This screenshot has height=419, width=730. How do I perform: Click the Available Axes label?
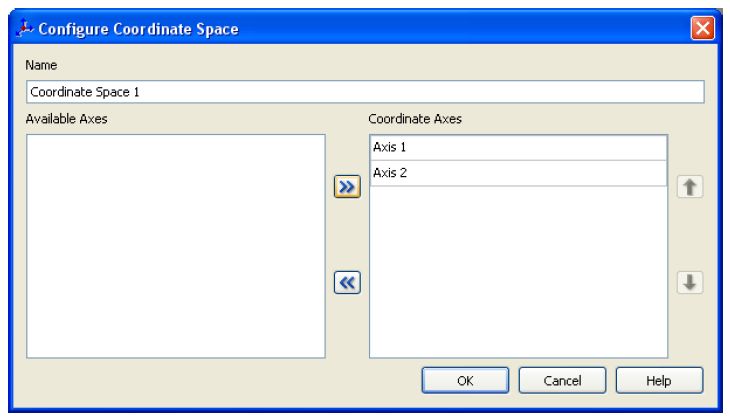click(x=65, y=119)
